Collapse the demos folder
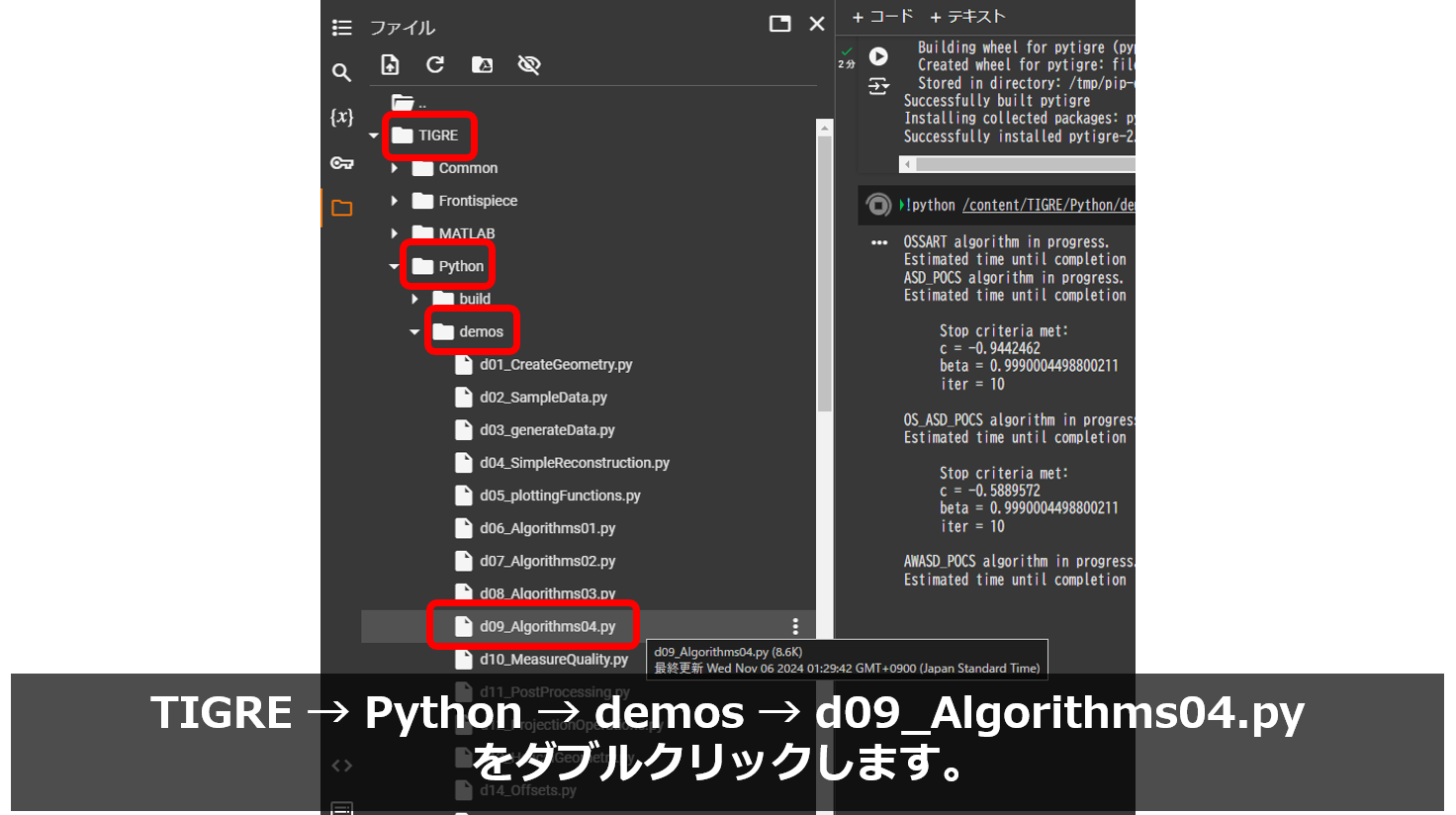1456x815 pixels. pyautogui.click(x=414, y=331)
